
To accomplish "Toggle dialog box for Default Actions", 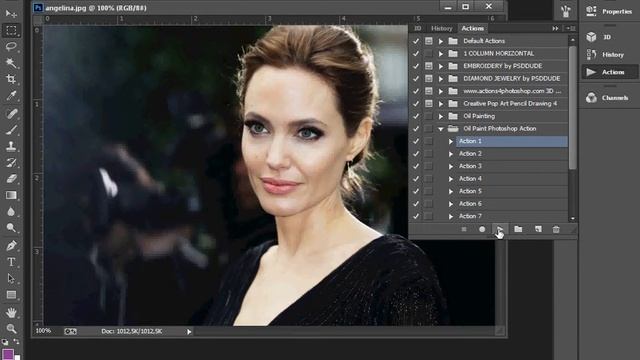I will coord(428,41).
